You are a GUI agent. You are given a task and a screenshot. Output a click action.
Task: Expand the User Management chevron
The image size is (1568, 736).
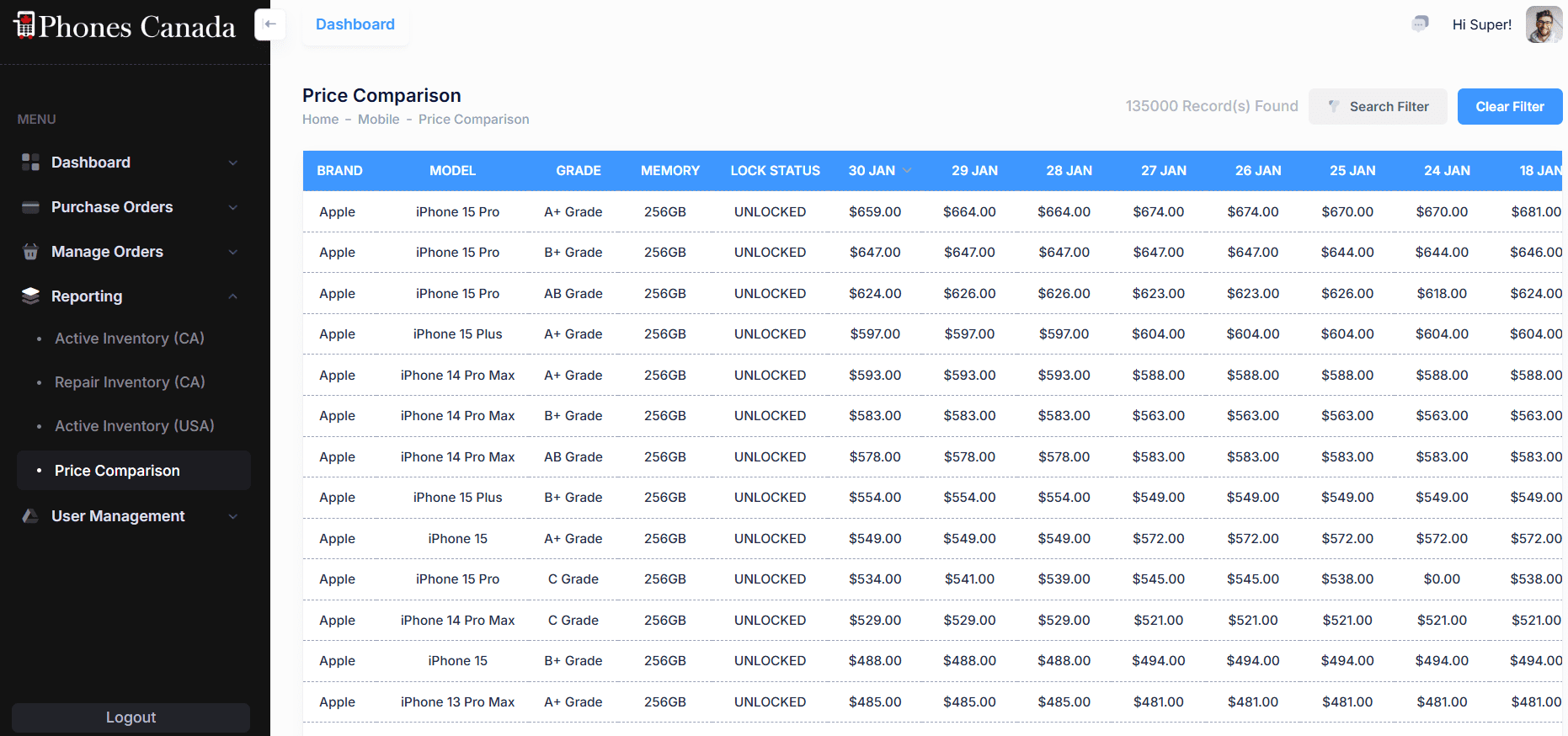coord(233,516)
